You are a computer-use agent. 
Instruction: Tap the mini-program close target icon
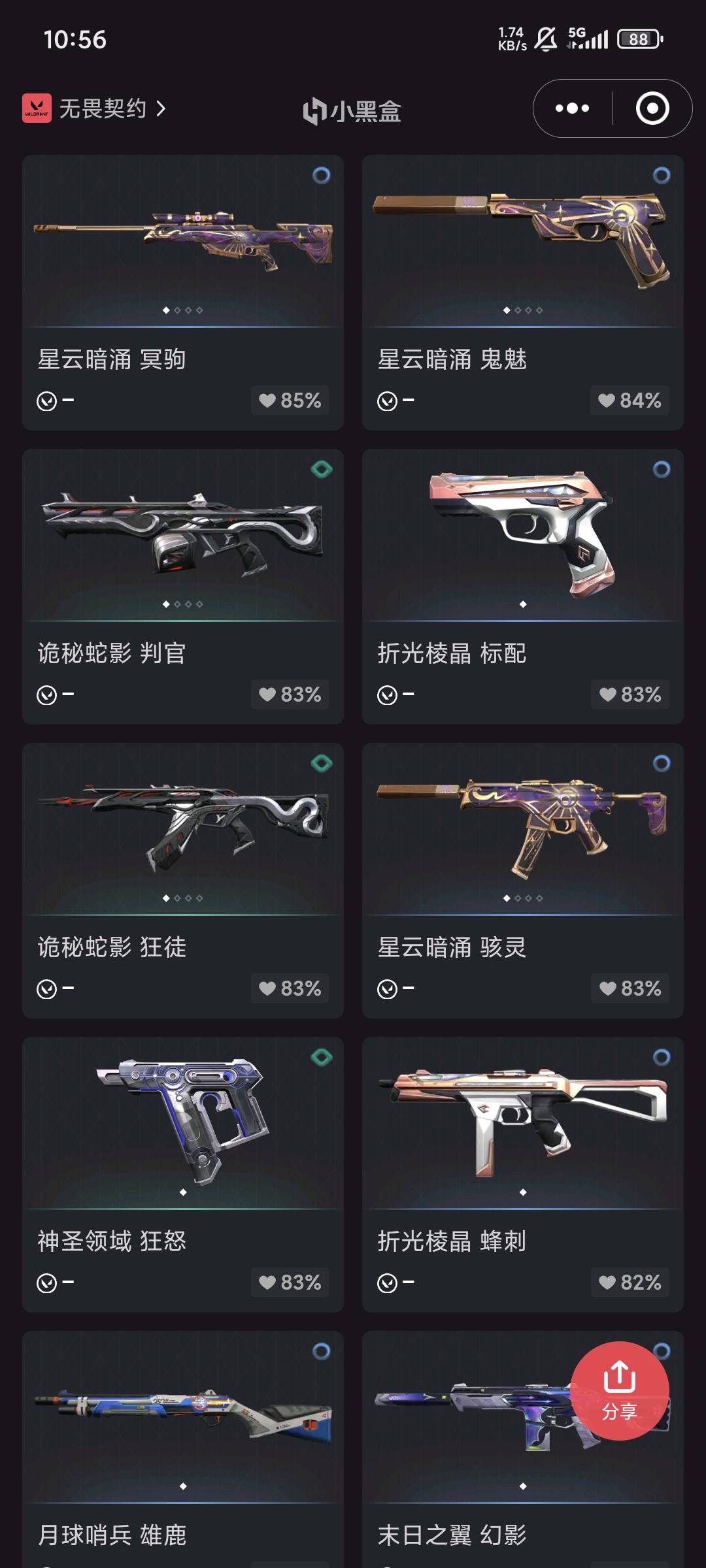652,108
